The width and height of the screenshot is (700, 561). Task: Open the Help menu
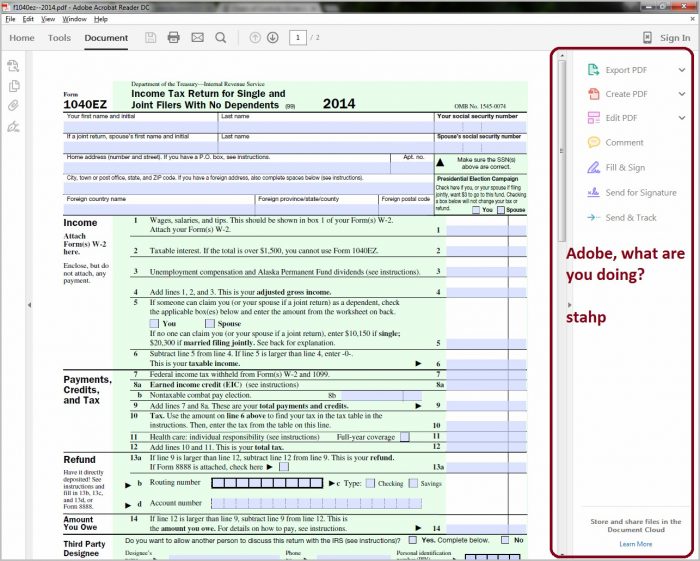(101, 19)
